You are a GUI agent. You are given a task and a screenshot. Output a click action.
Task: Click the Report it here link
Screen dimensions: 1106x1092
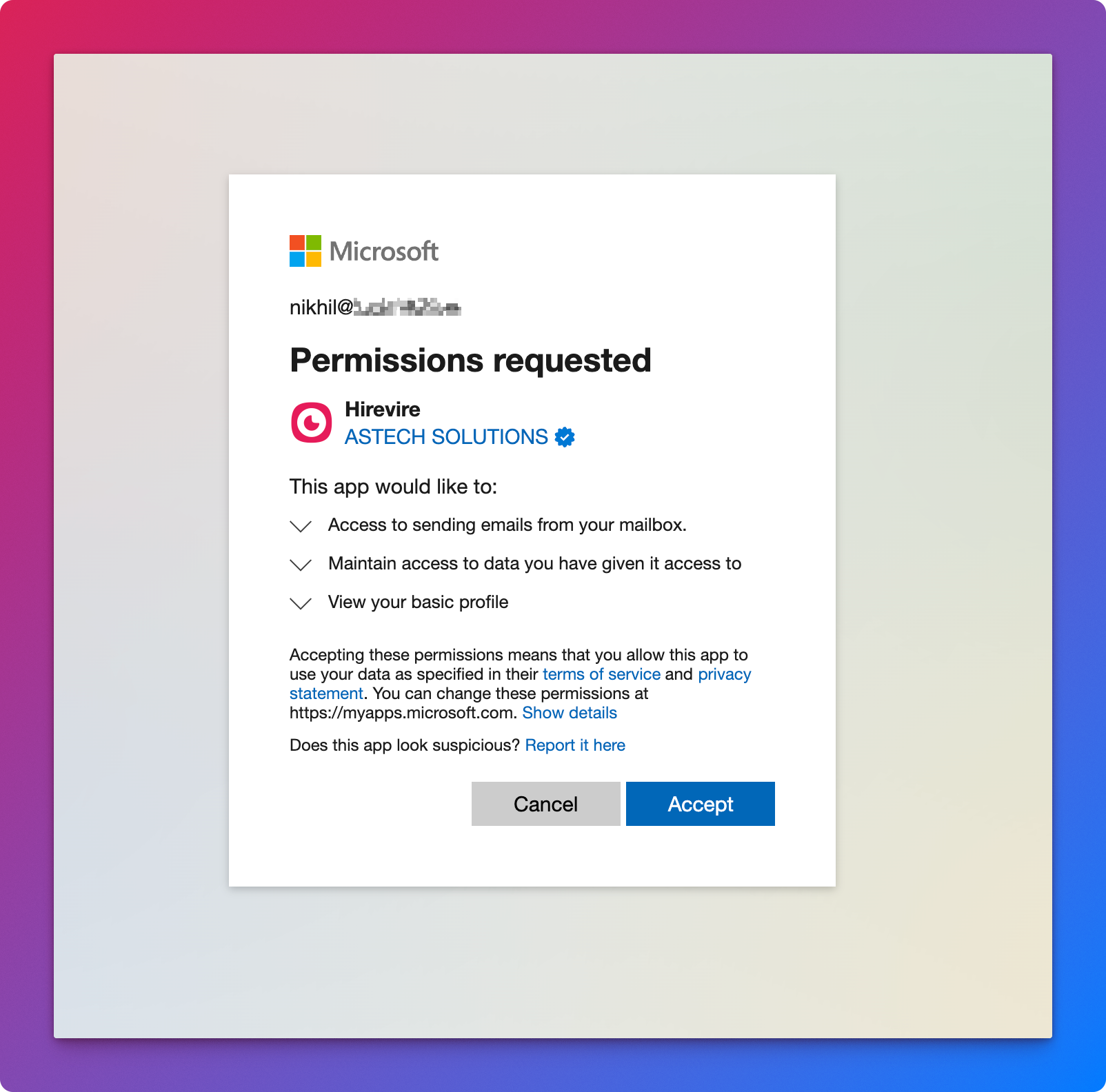click(x=575, y=745)
